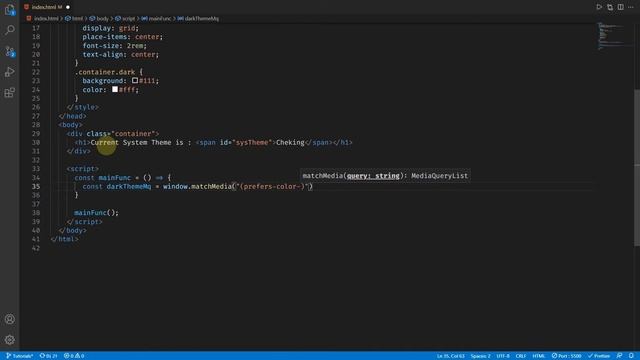Image resolution: width=640 pixels, height=360 pixels.
Task: Click the word 'Cheking' in the span
Action: tap(290, 142)
